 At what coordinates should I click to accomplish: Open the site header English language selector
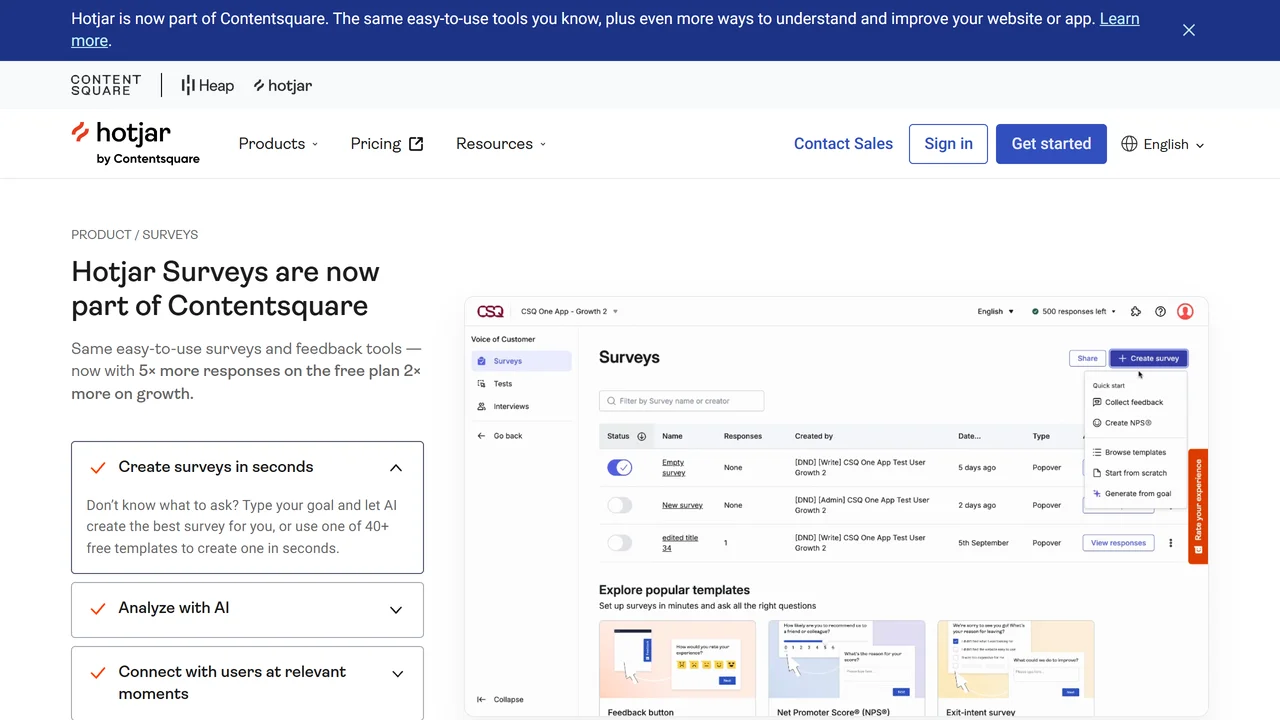[x=1163, y=144]
